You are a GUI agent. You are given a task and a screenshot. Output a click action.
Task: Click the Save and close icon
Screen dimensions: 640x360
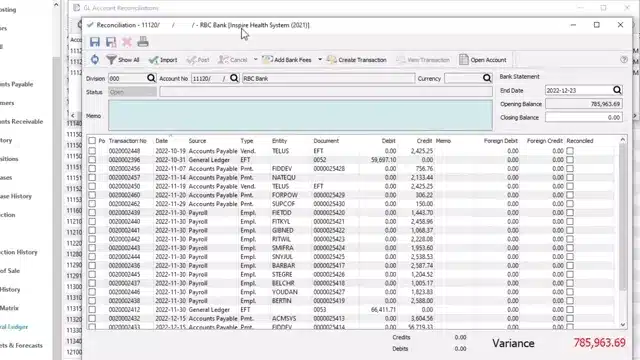111,42
